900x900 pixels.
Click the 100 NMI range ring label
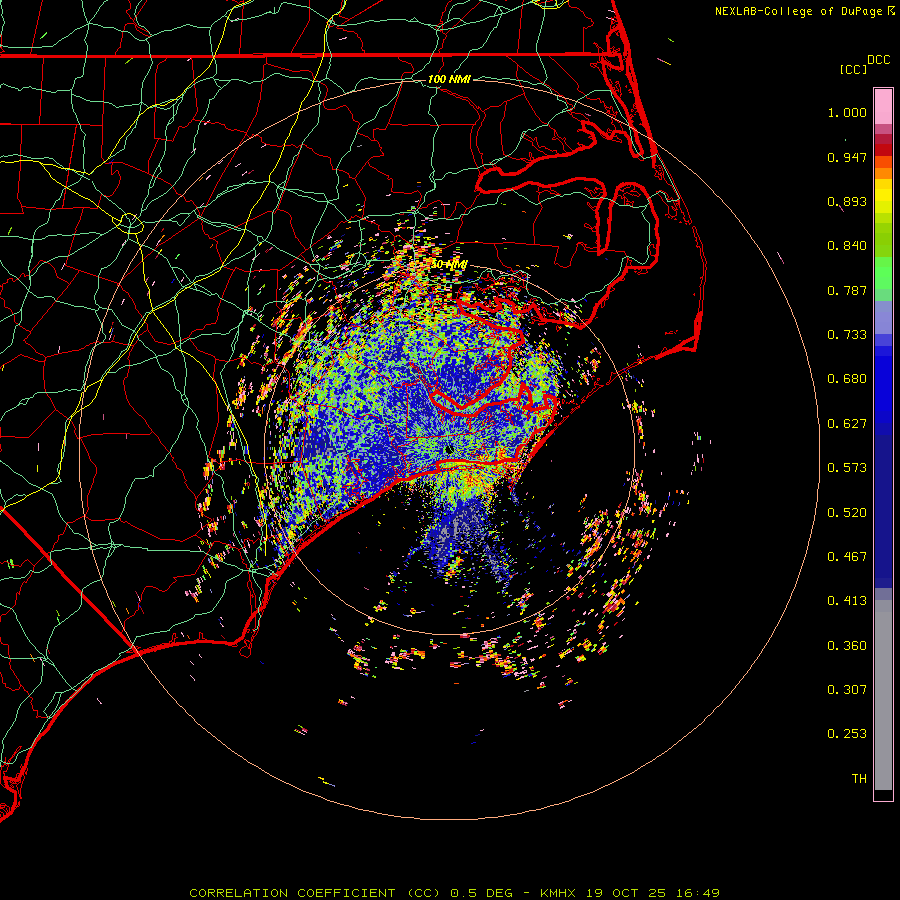[x=449, y=79]
